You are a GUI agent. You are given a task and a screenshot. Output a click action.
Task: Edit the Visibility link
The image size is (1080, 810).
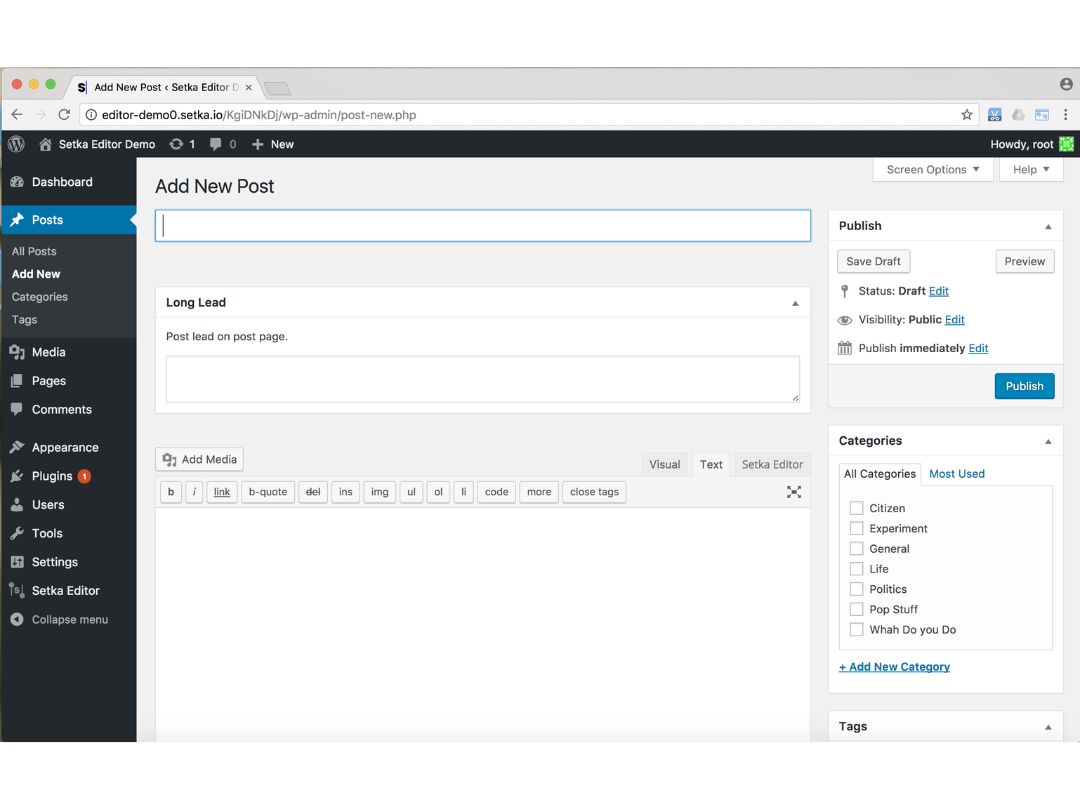(954, 320)
